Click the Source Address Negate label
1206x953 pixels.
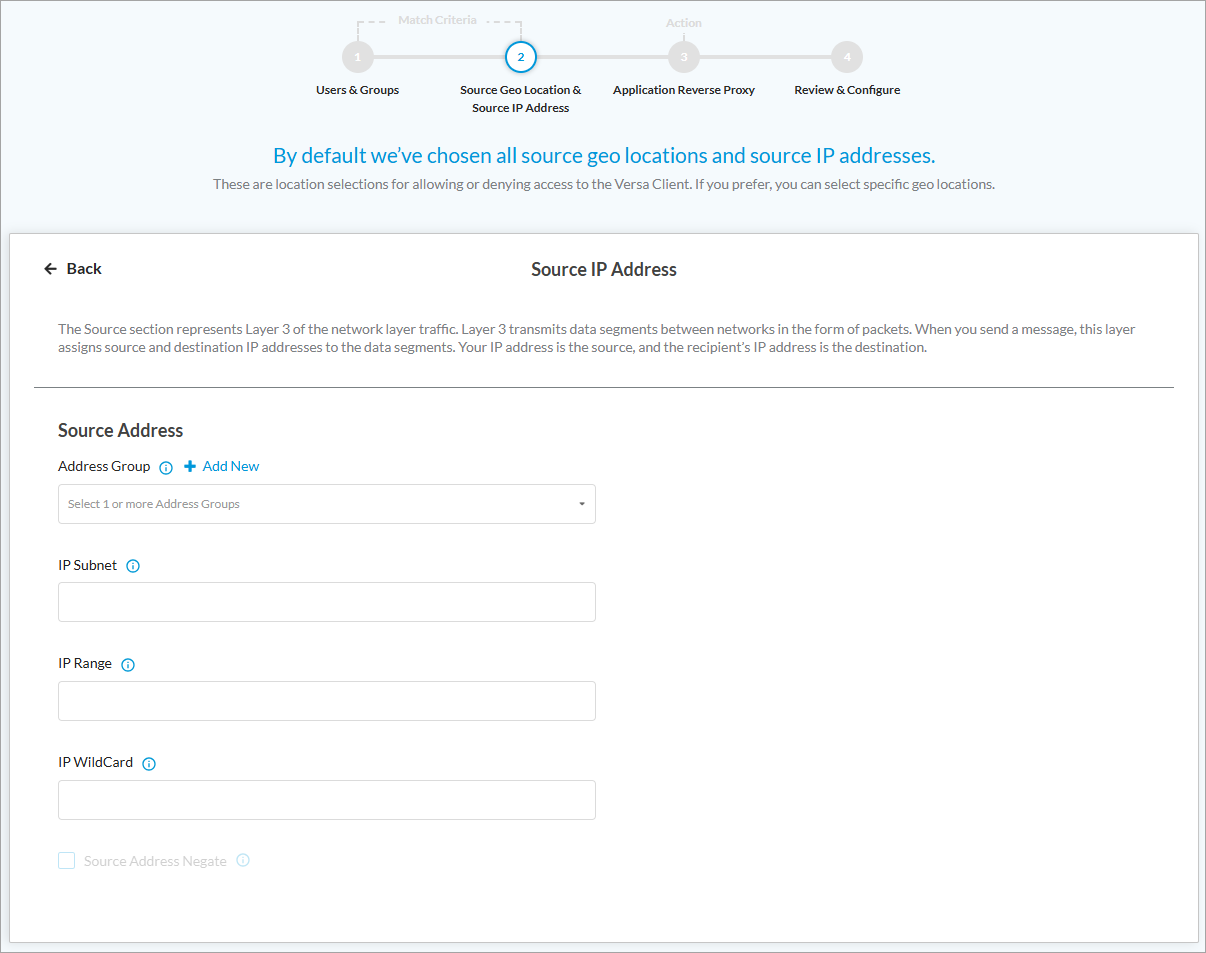point(155,861)
